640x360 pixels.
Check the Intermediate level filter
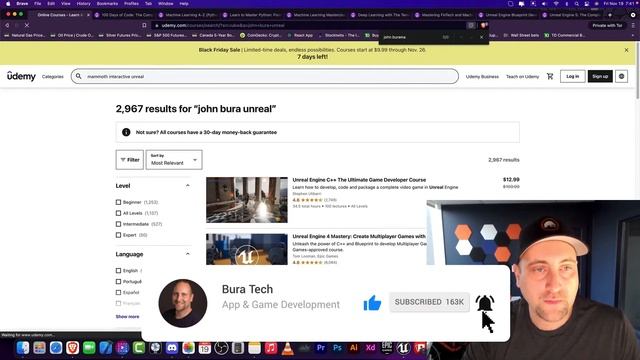118,224
